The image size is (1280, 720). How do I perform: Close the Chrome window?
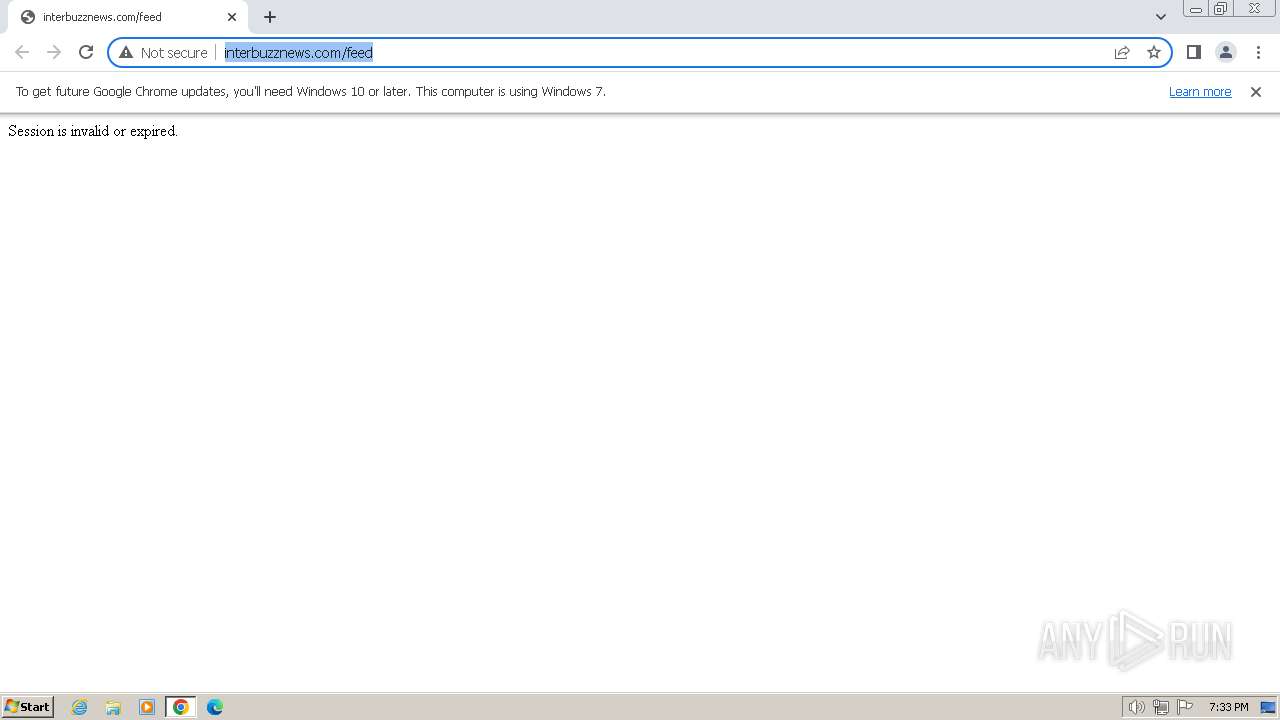(1254, 9)
